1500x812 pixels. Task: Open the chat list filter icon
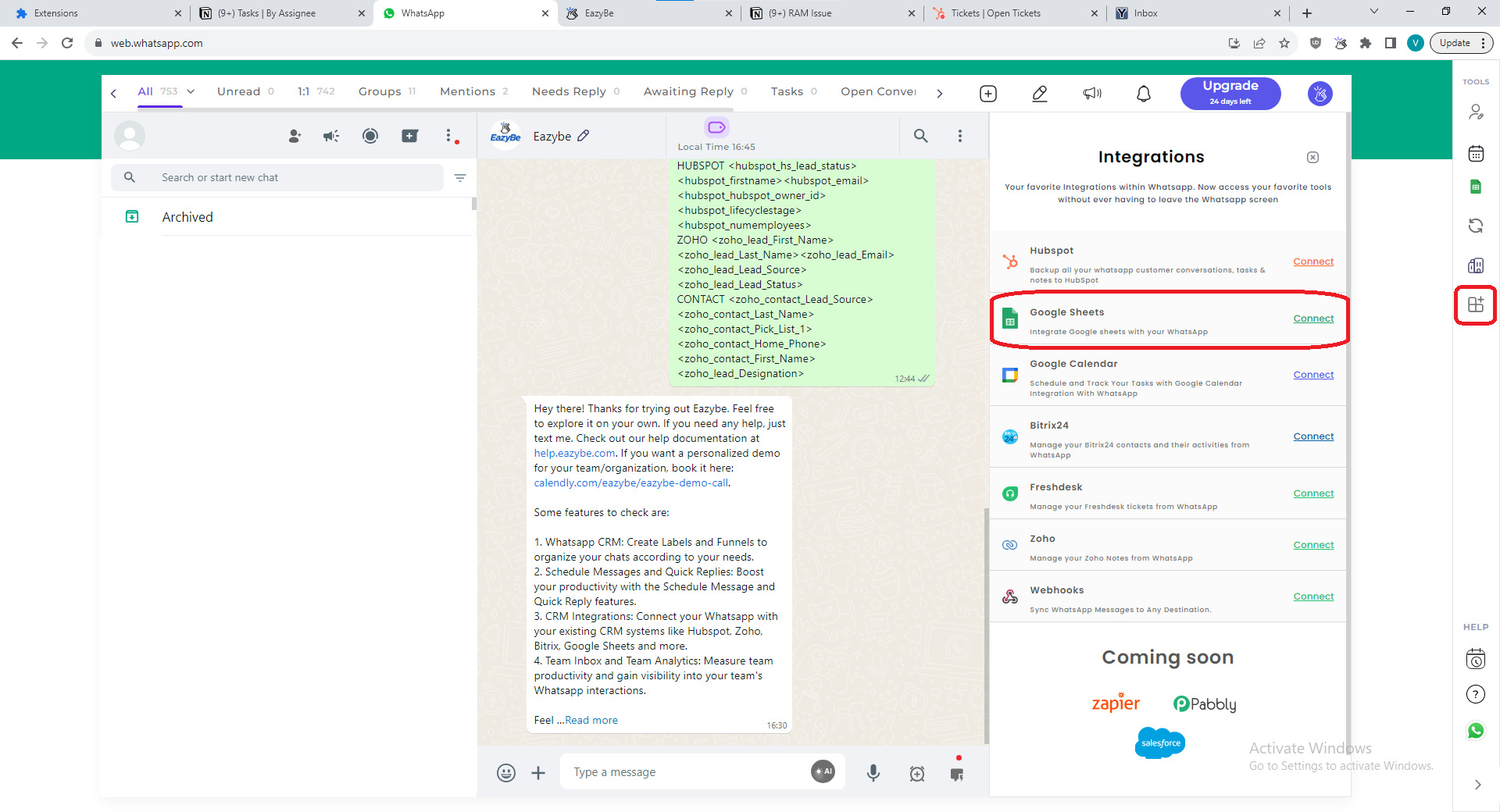[460, 178]
